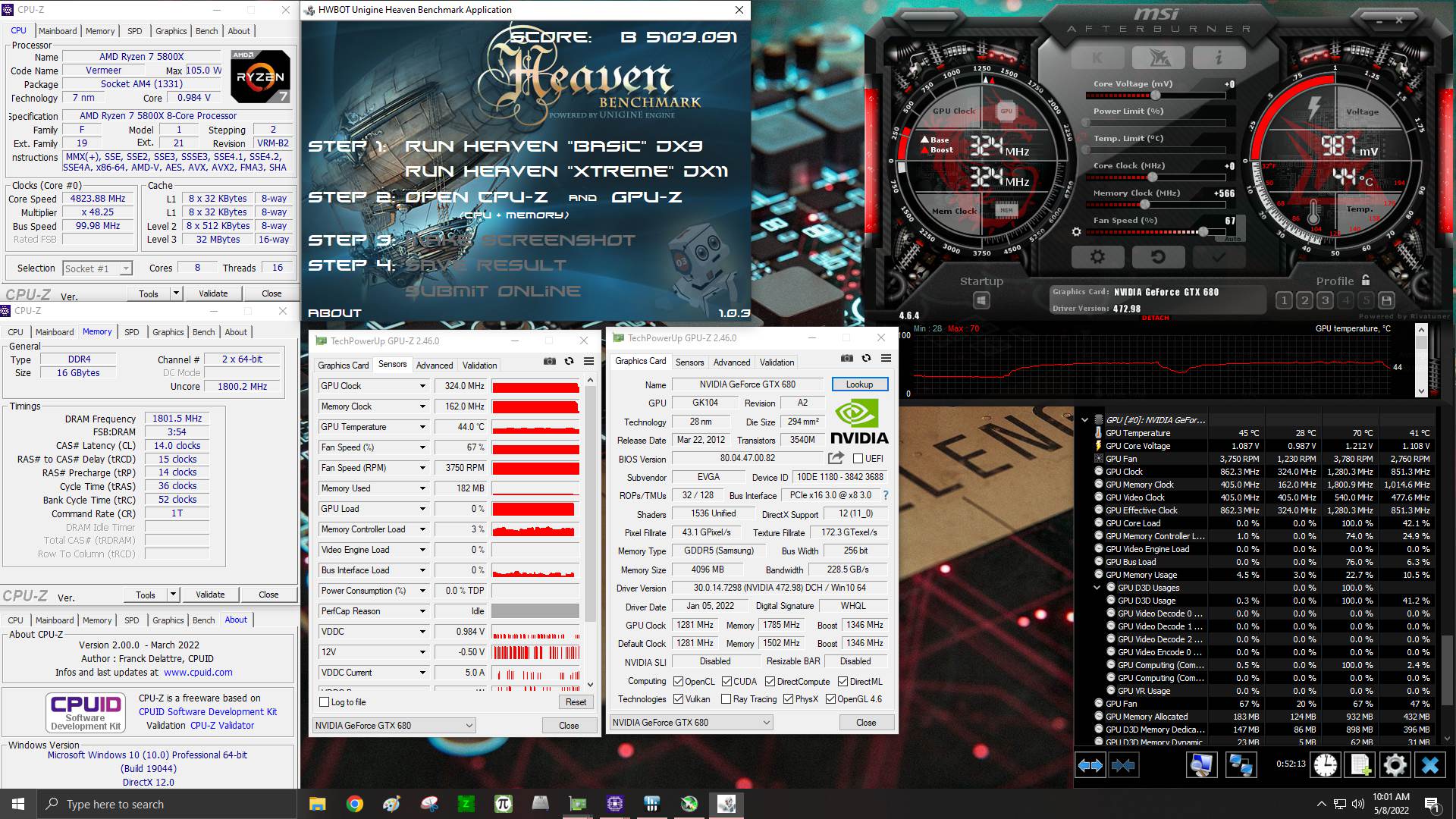
Task: Switch to Bench tab in top CPU-Z window
Action: (x=207, y=31)
